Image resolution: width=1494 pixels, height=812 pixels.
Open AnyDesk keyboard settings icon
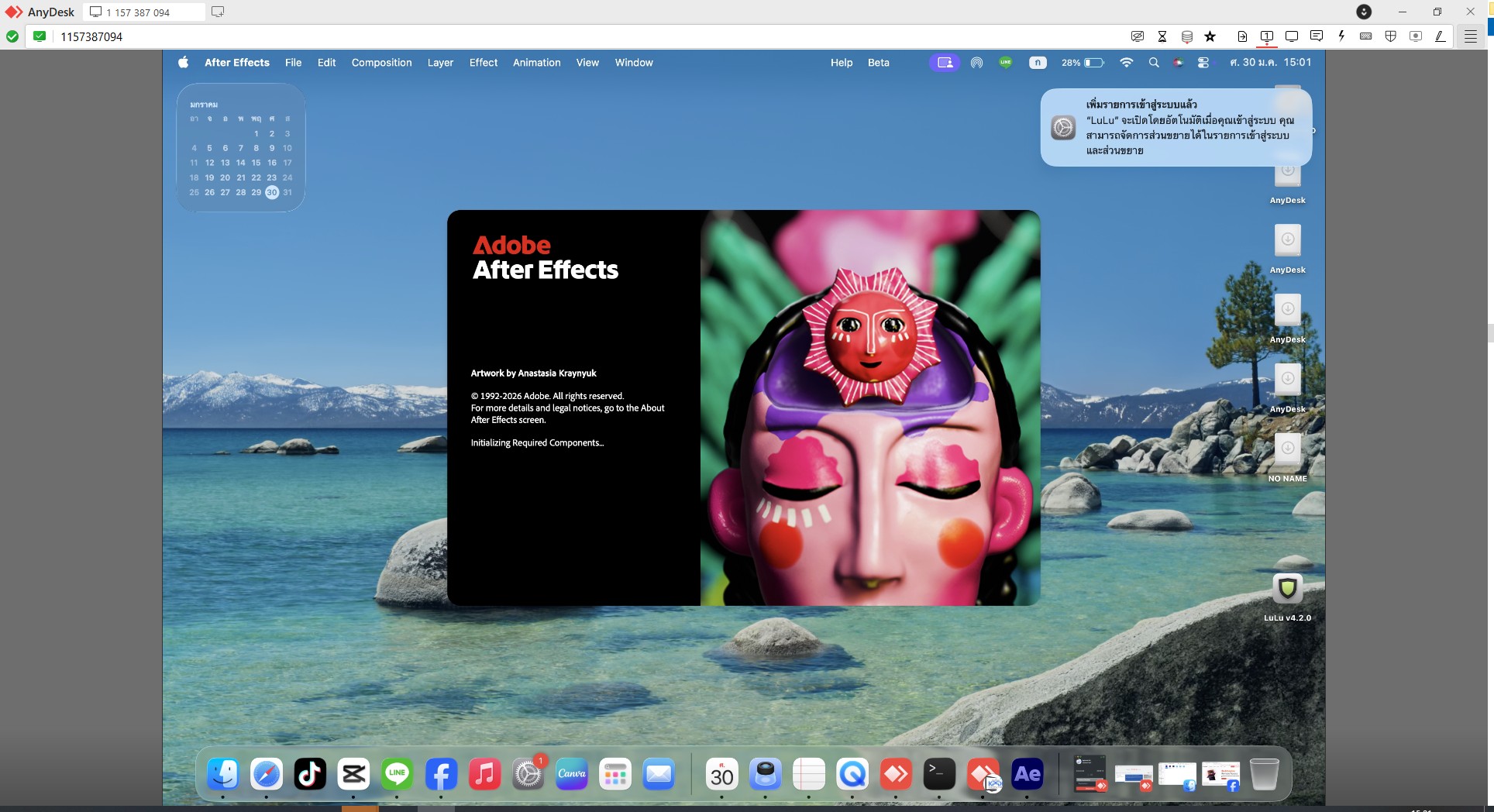click(1366, 36)
